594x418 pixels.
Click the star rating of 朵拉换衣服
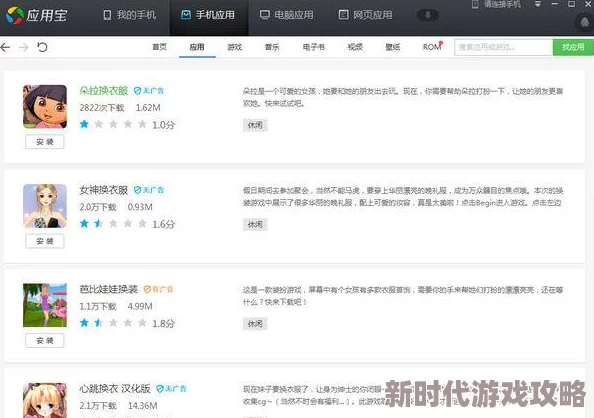(113, 124)
